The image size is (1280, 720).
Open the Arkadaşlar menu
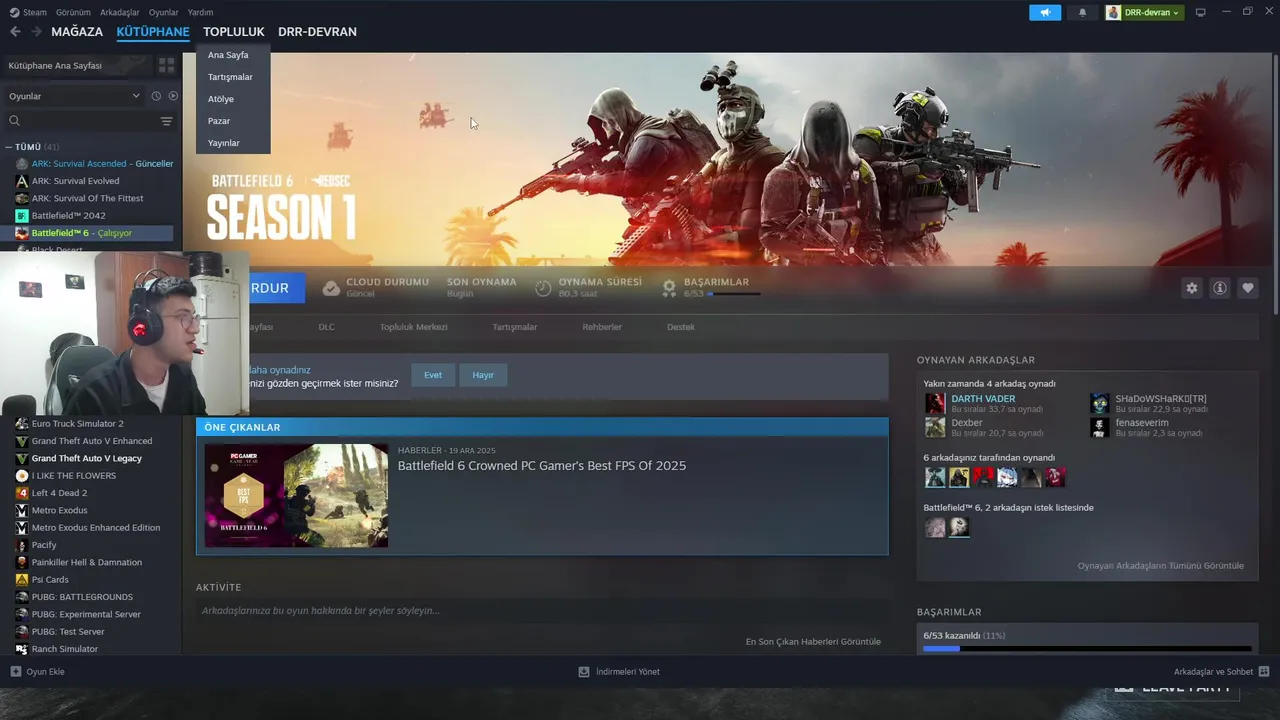point(120,12)
